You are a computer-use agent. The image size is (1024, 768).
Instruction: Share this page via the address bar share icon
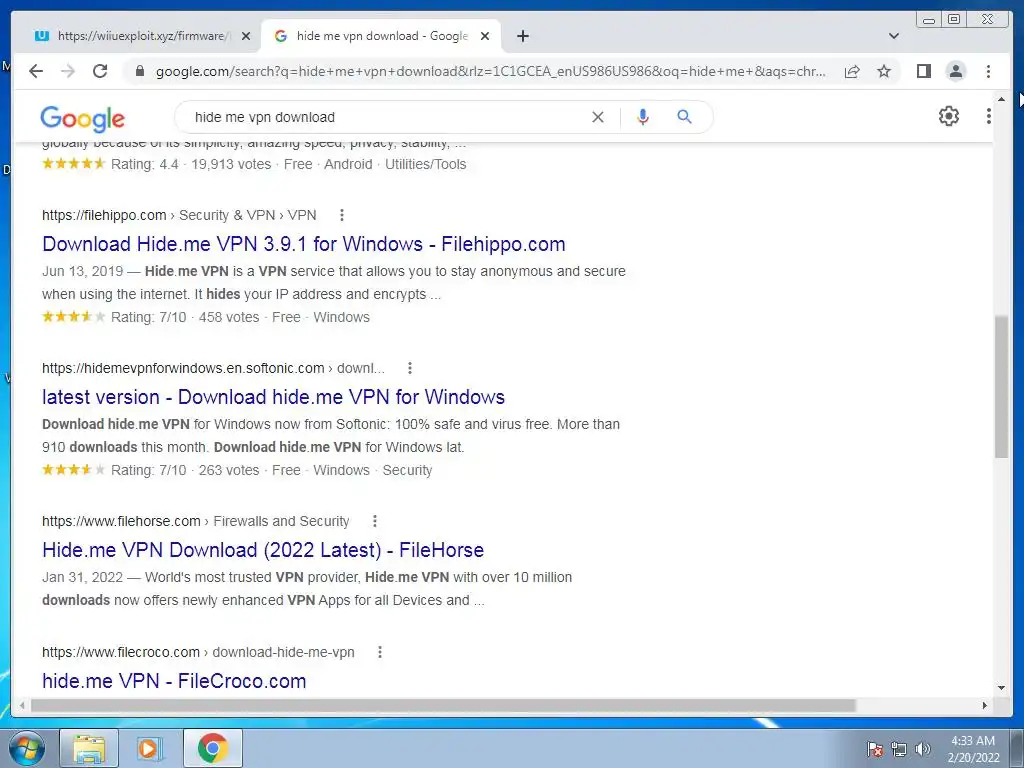[x=852, y=72]
